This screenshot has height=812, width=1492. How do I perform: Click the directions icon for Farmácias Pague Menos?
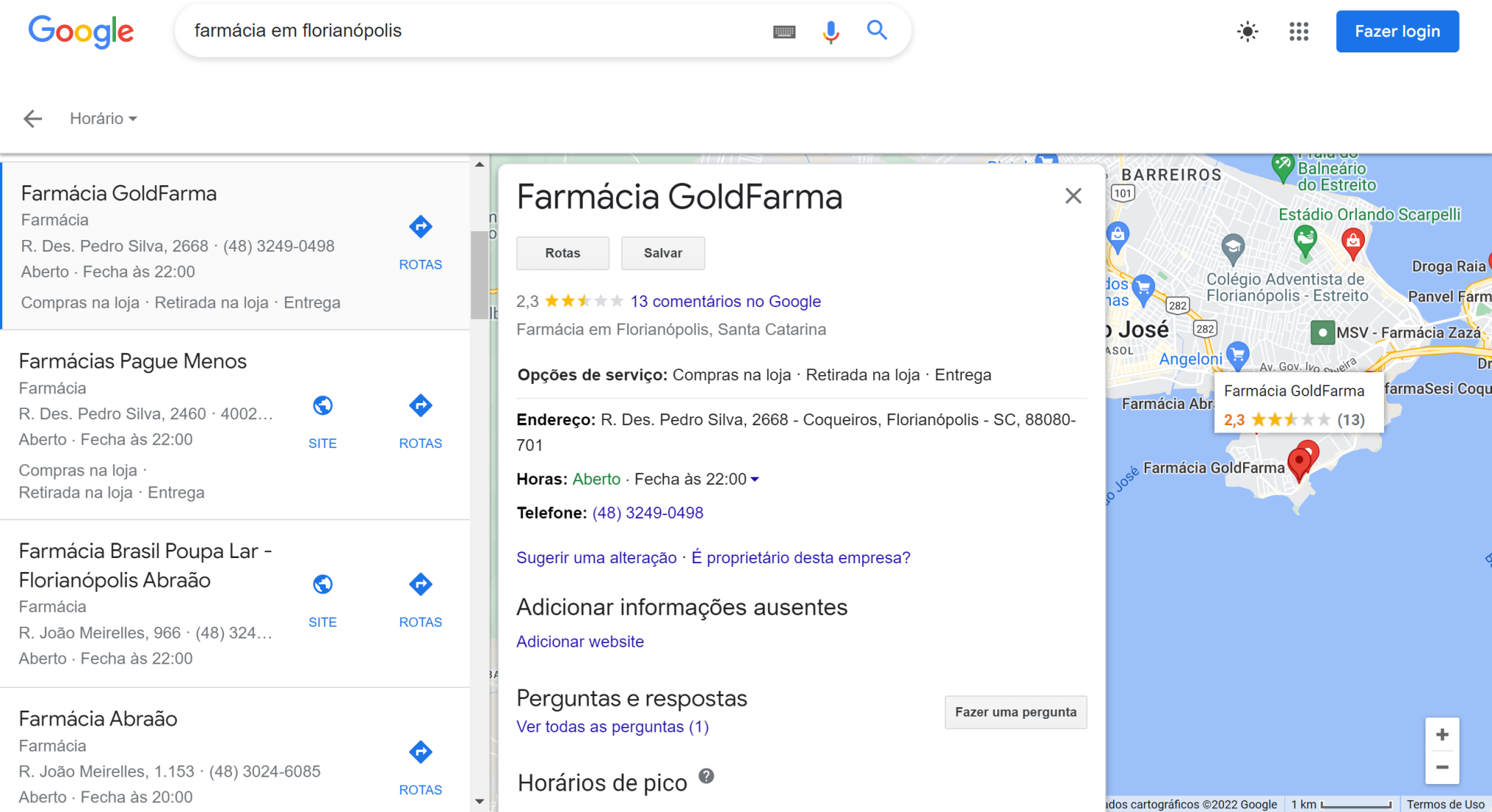(x=420, y=406)
